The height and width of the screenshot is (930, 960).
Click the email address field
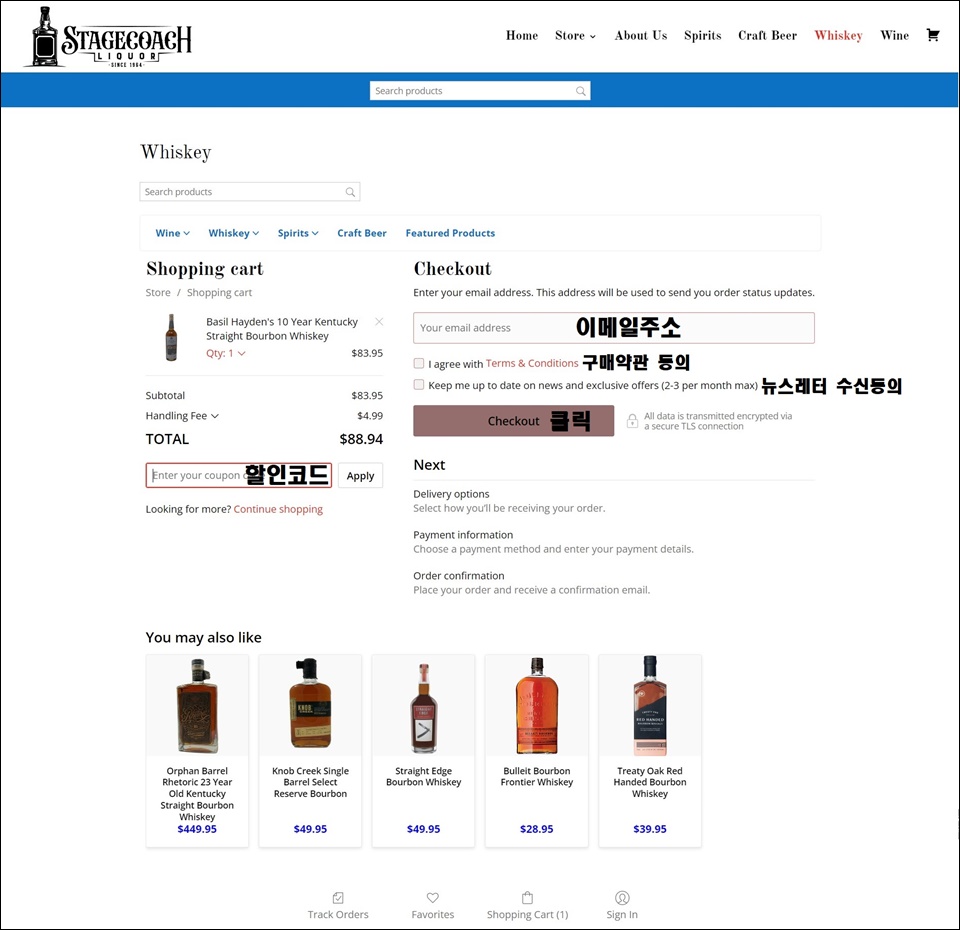tap(613, 328)
